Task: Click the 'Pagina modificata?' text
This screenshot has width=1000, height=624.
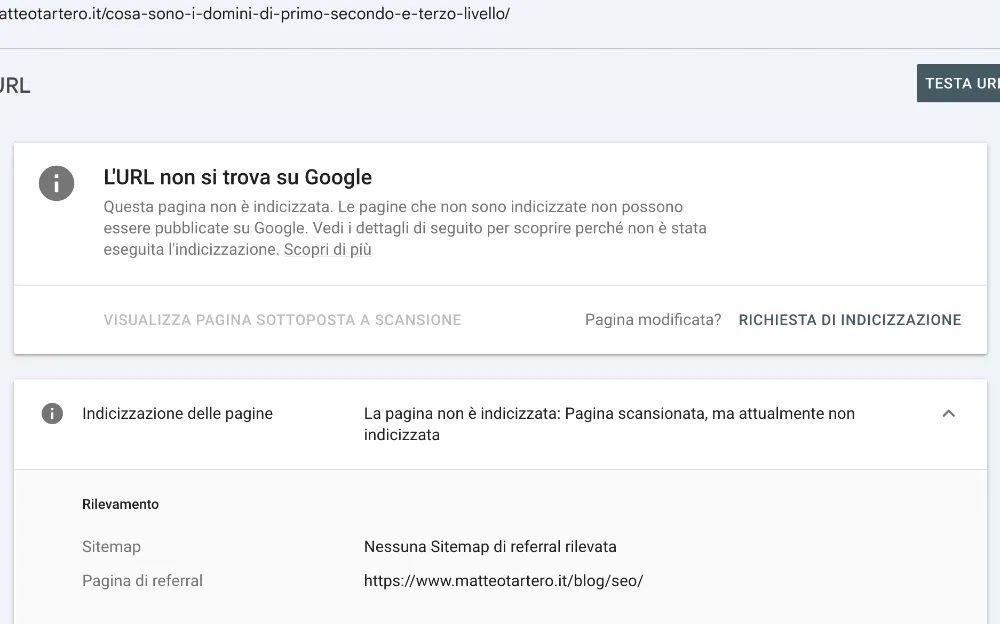Action: click(x=652, y=320)
